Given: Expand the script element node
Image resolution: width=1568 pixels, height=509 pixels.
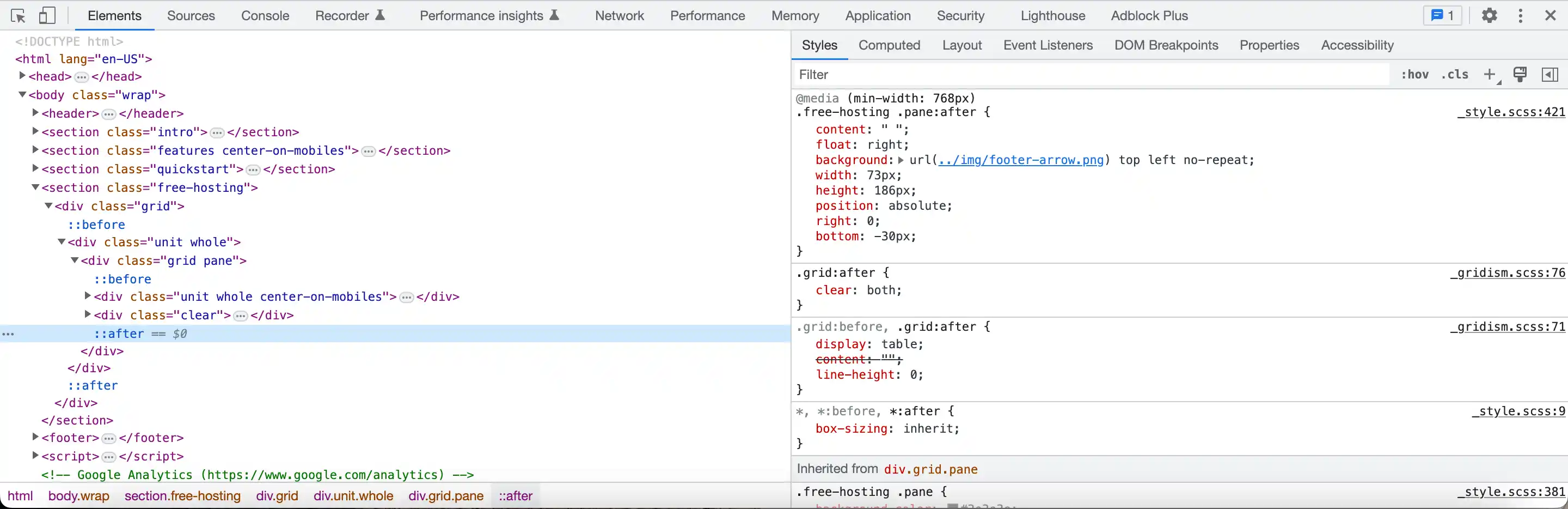Looking at the screenshot, I should [35, 456].
